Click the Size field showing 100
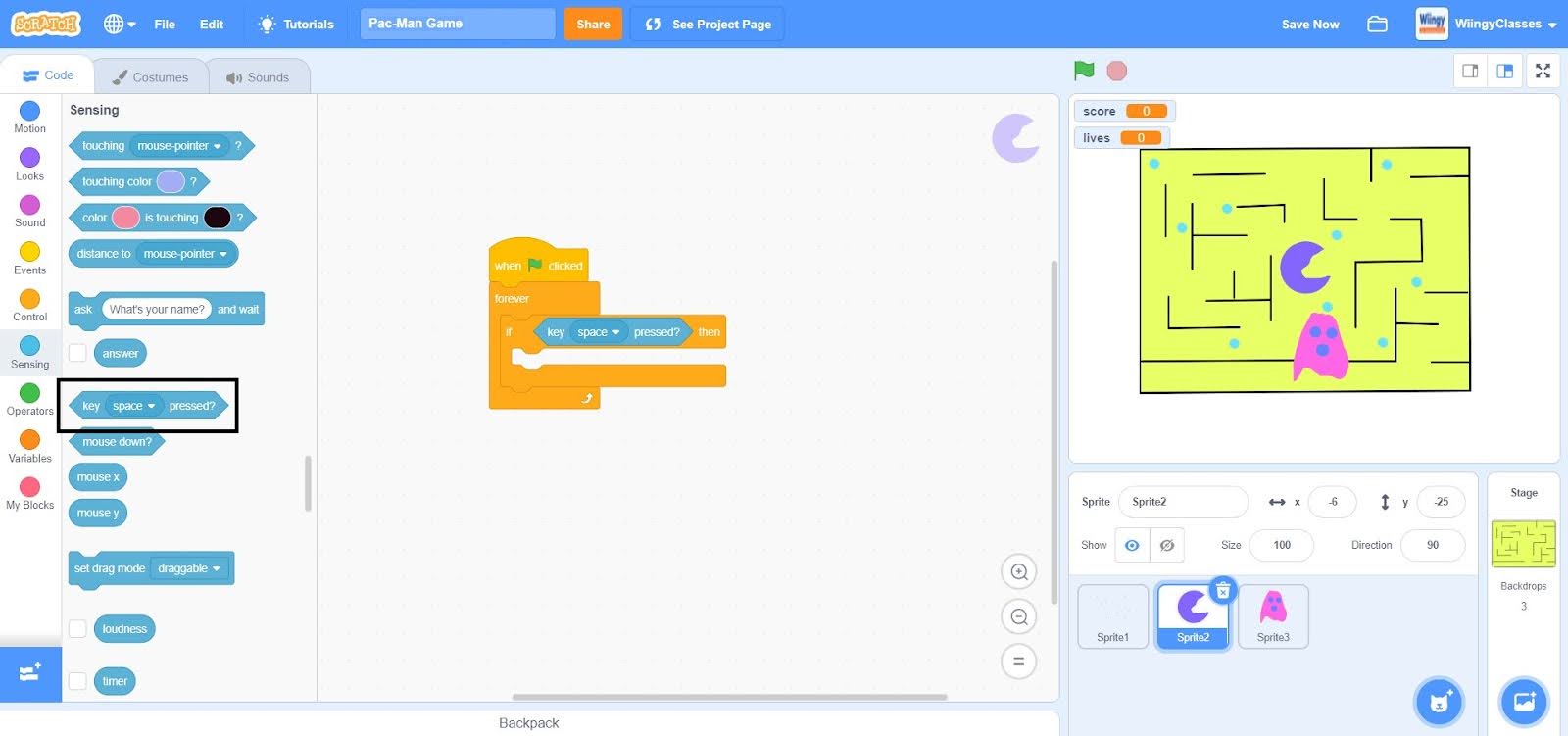Screen dimensions: 1568x736 tap(1282, 545)
